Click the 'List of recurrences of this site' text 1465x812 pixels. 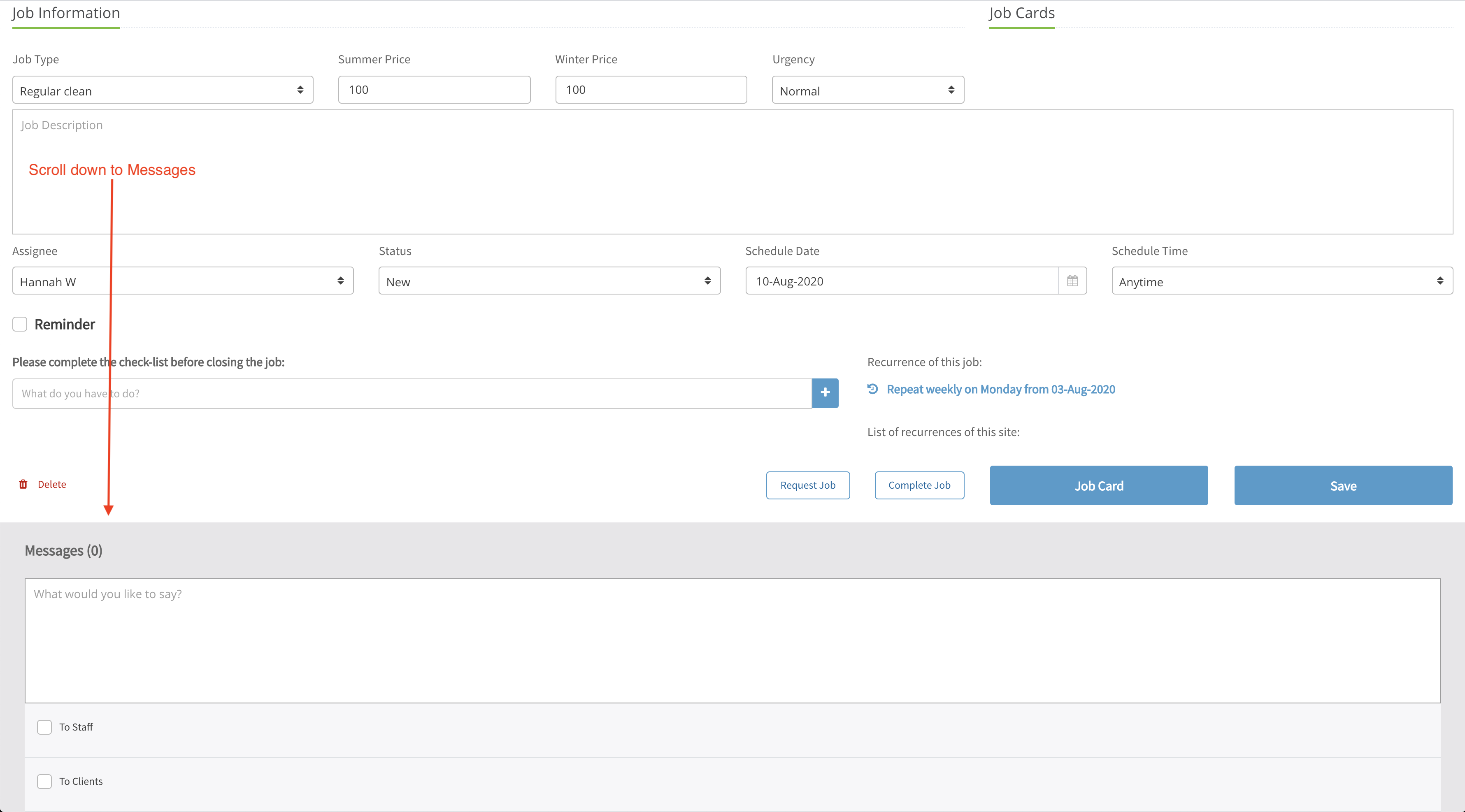point(944,432)
